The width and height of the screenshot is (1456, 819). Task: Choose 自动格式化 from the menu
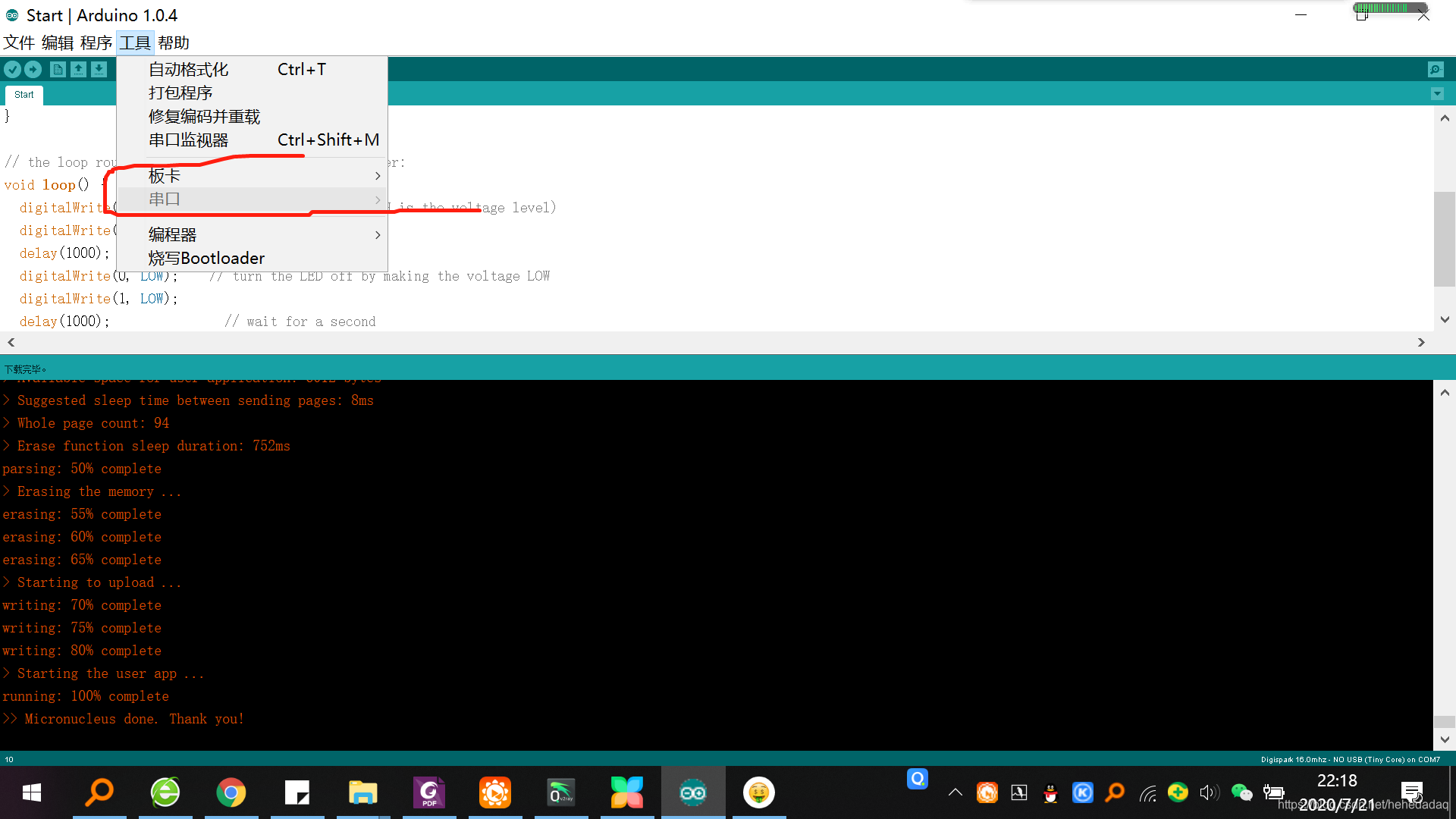click(252, 70)
